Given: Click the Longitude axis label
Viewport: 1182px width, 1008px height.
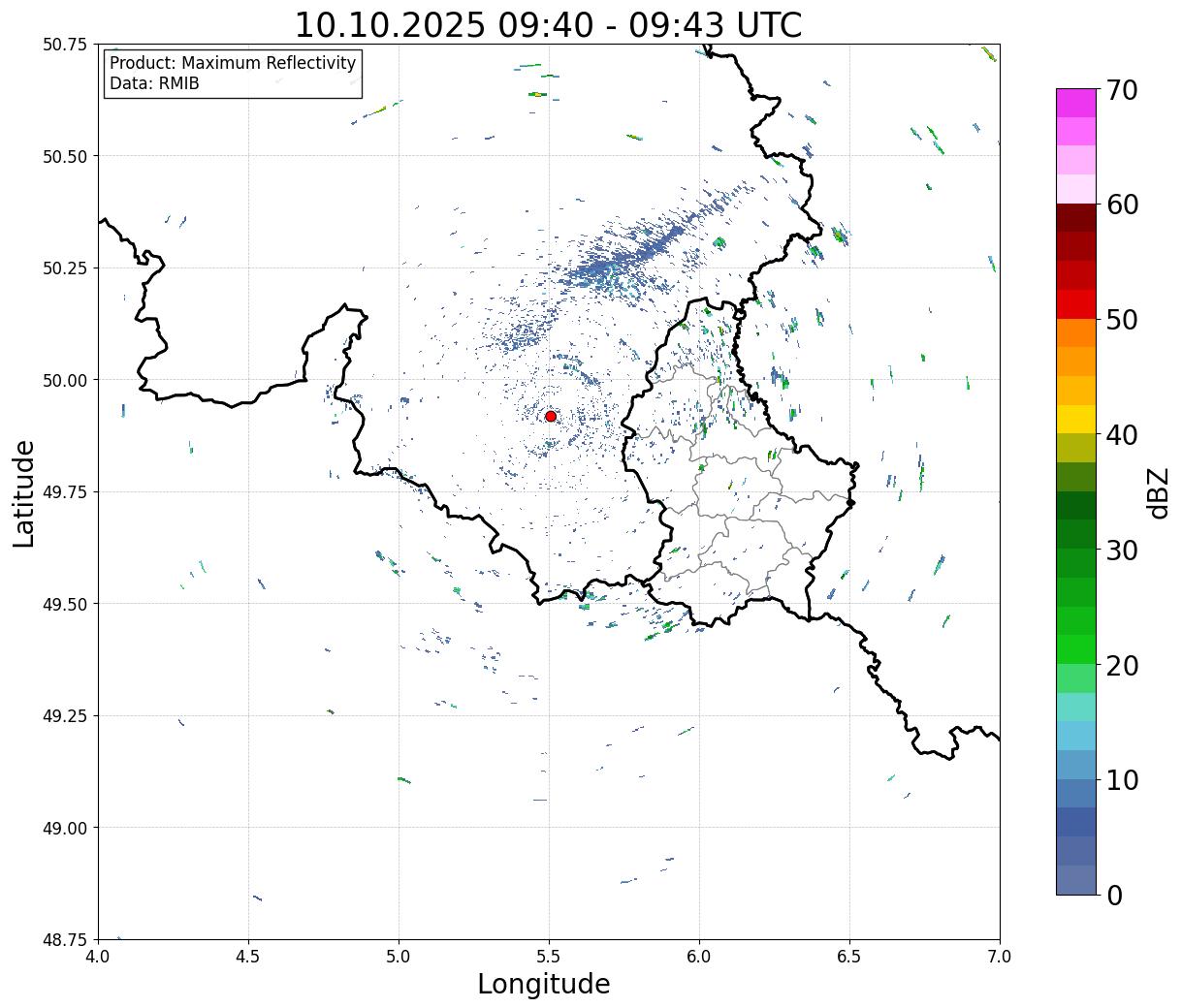Looking at the screenshot, I should tap(544, 984).
